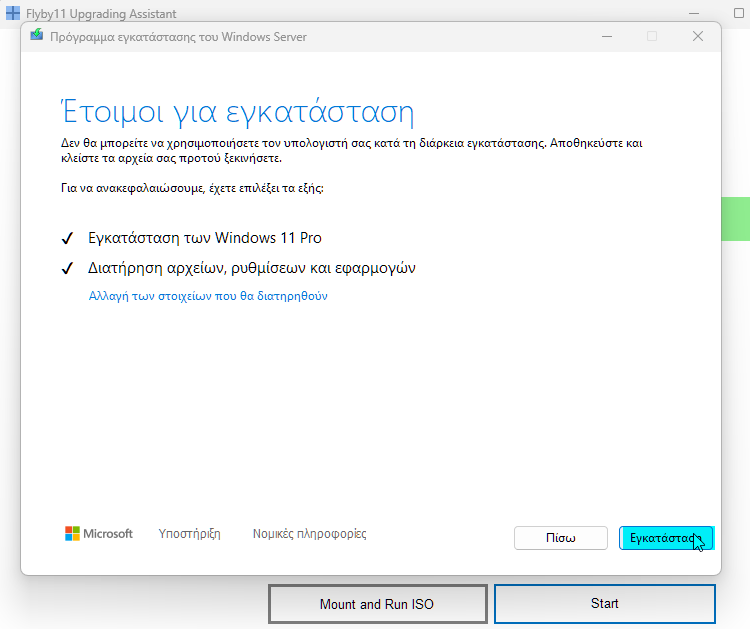The width and height of the screenshot is (750, 629).
Task: Select the text Διατήρηση αρχείων, ρυθμίσεων και εφαρμογών
Action: click(252, 268)
